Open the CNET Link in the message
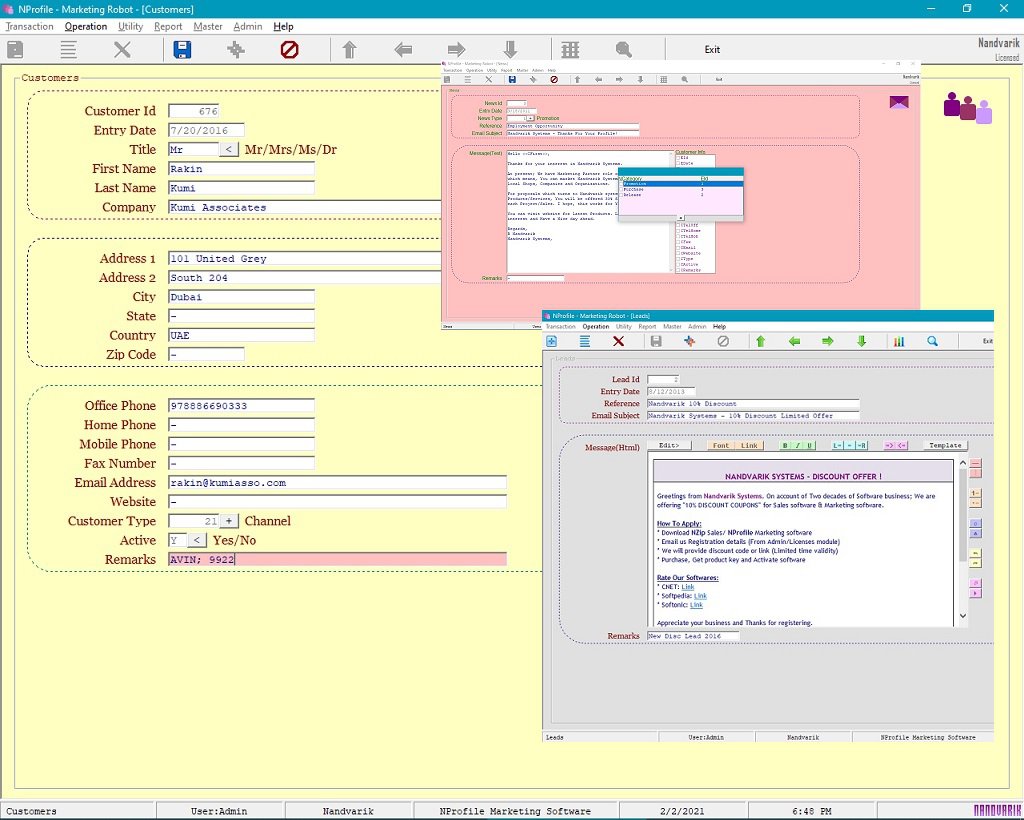Viewport: 1024px width, 820px height. pyautogui.click(x=688, y=587)
